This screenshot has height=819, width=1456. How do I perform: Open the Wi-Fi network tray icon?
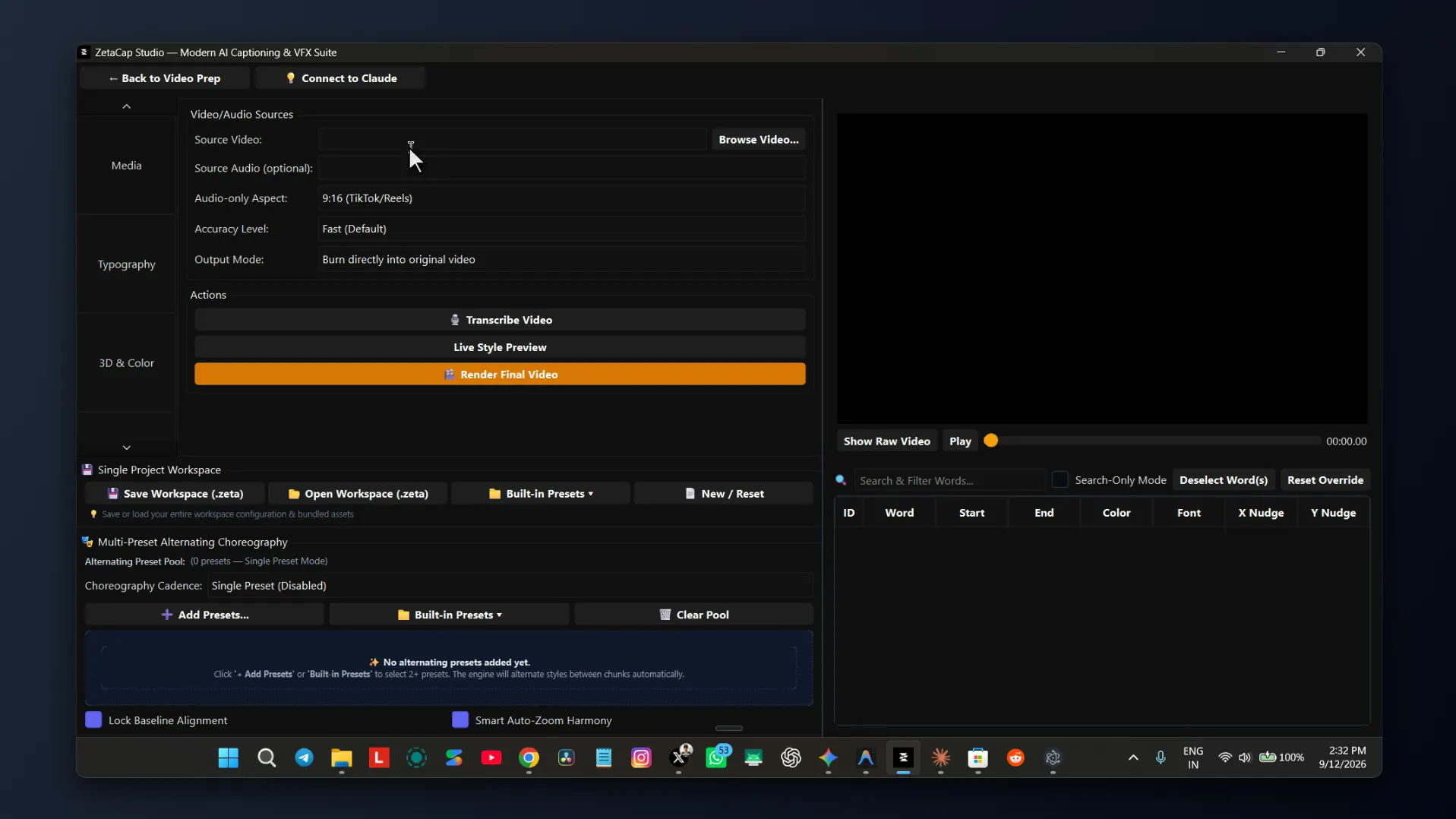point(1224,757)
